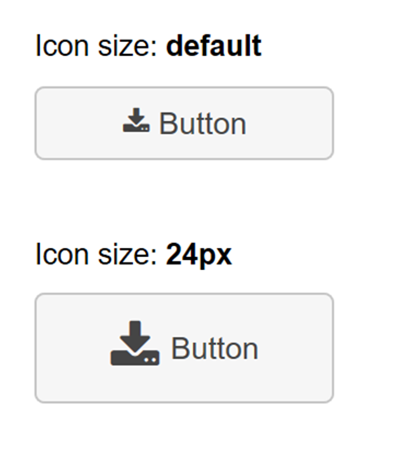Click the small default-size download icon

point(136,120)
